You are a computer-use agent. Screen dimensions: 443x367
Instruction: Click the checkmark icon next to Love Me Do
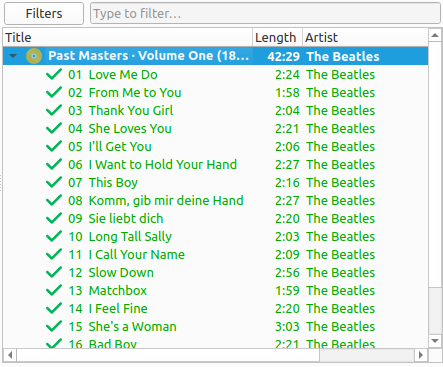coord(54,74)
